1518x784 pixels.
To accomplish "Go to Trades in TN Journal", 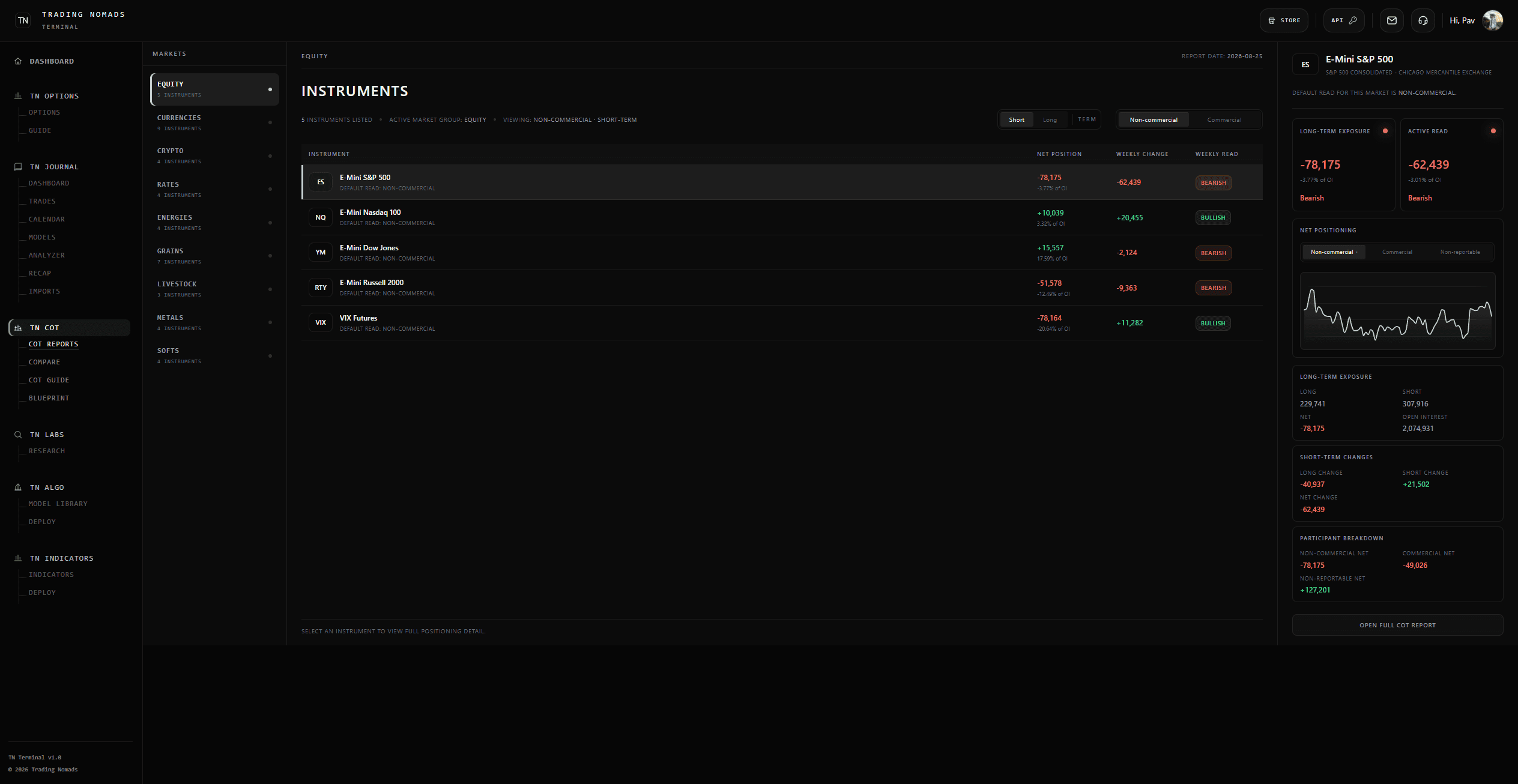I will pyautogui.click(x=42, y=201).
